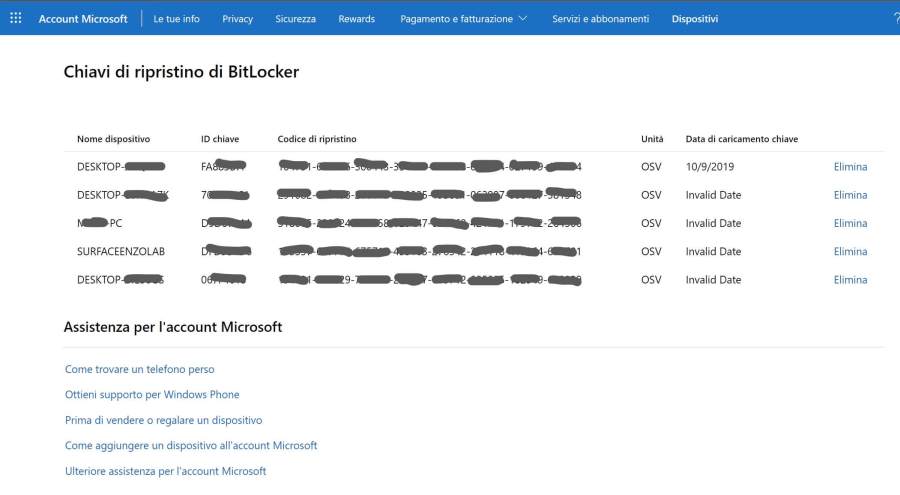Go to the Privacy menu item
Screen dimensions: 900x495
point(237,19)
